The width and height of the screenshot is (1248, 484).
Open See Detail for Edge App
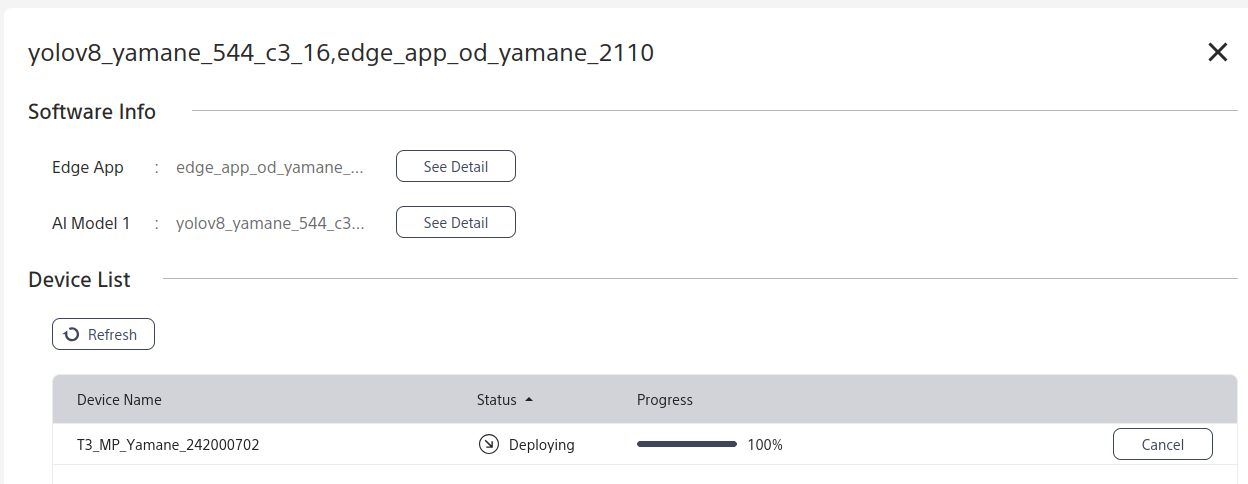[455, 167]
